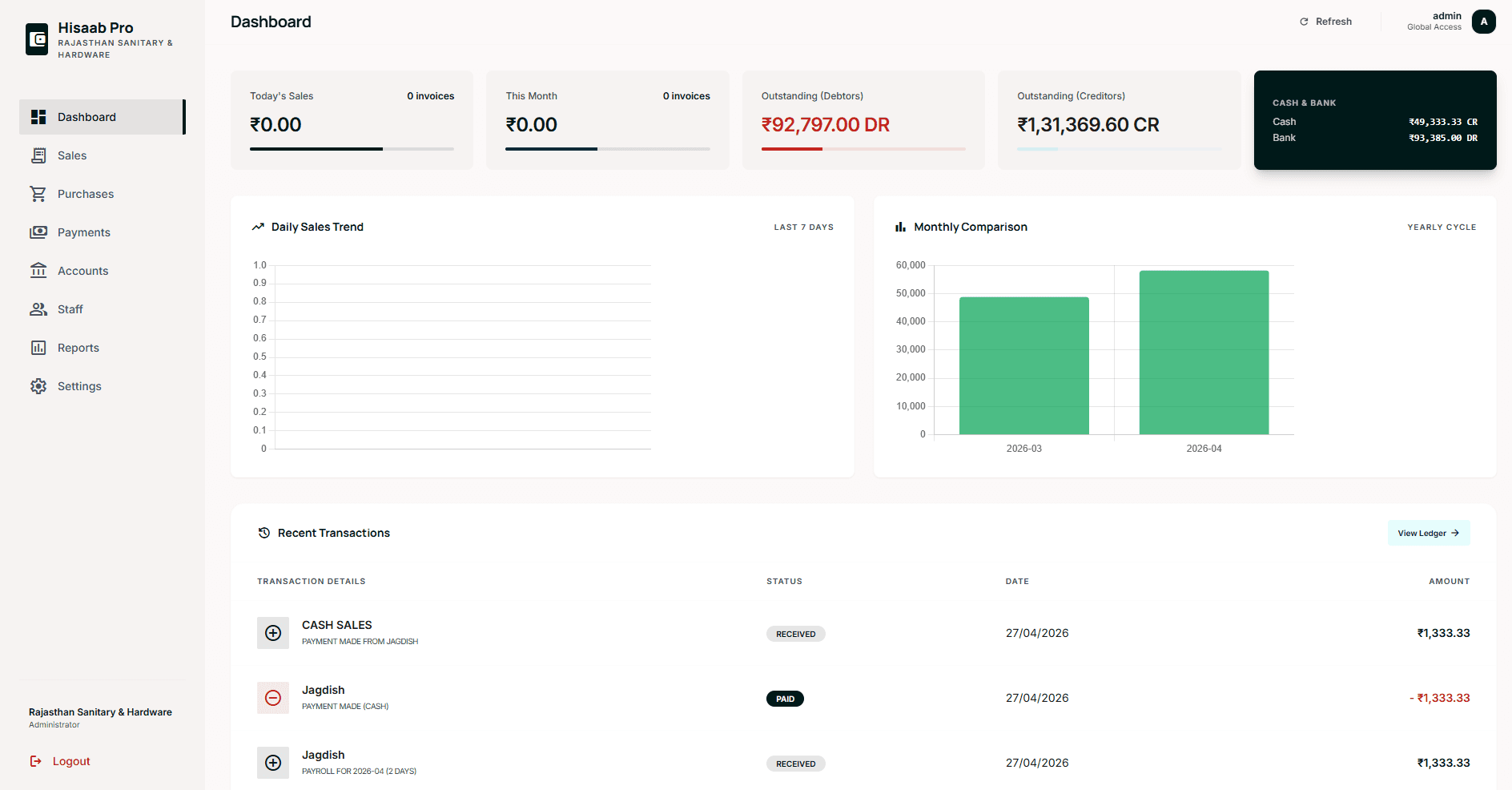
Task: Click 'PAYROLL FOR 2026-04 (2 DAYS)' description
Action: coord(359,772)
